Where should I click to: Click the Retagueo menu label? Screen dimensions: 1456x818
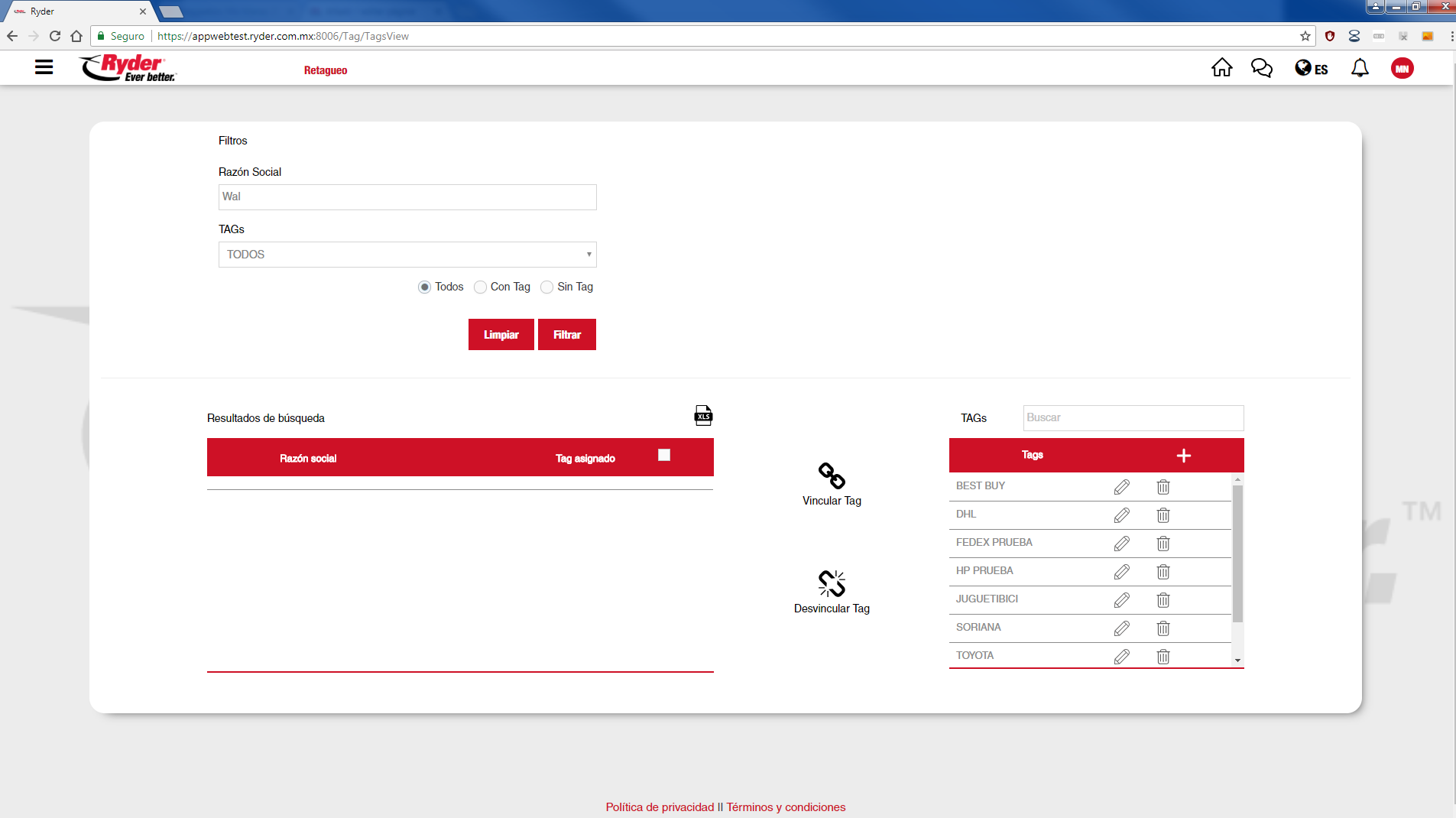pos(326,70)
